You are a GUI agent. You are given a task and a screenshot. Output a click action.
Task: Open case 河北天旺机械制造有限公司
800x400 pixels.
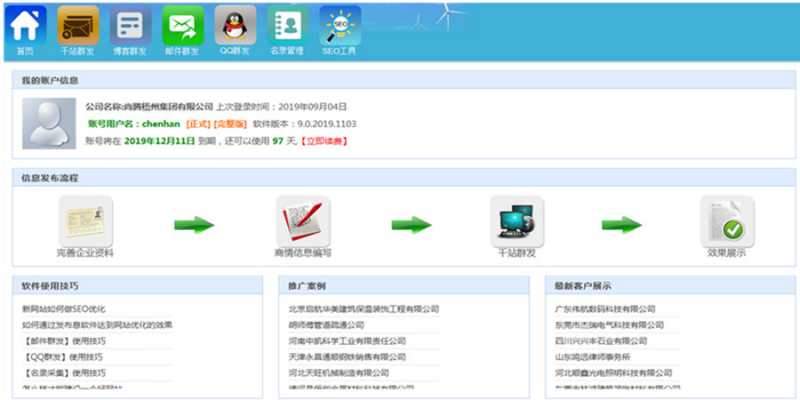(x=339, y=372)
